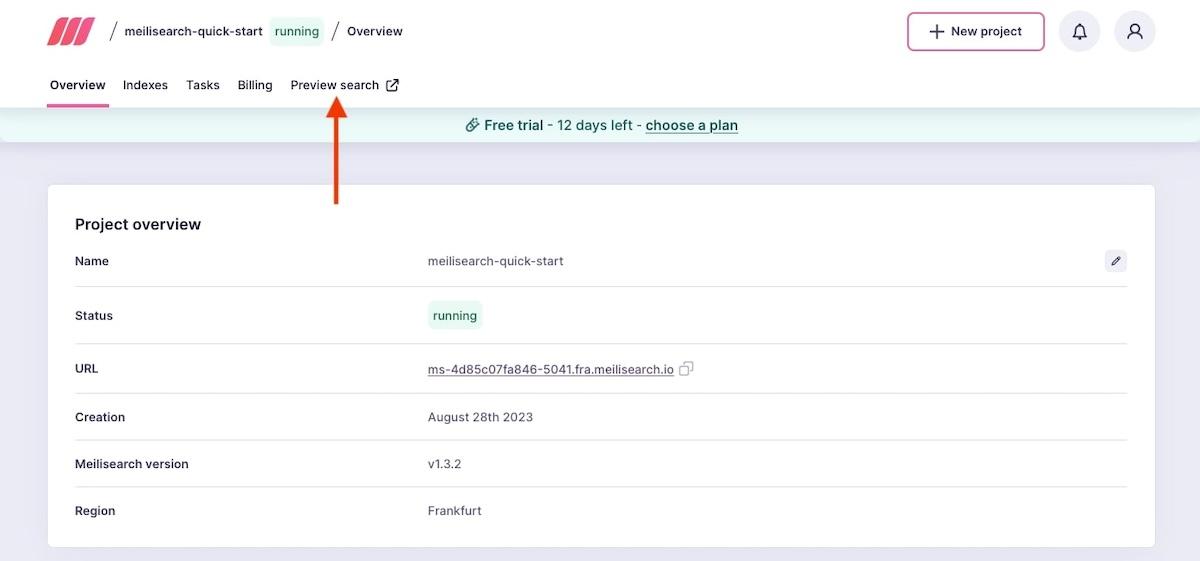Click the Overview breadcrumb item
Viewport: 1200px width, 561px height.
coord(375,31)
